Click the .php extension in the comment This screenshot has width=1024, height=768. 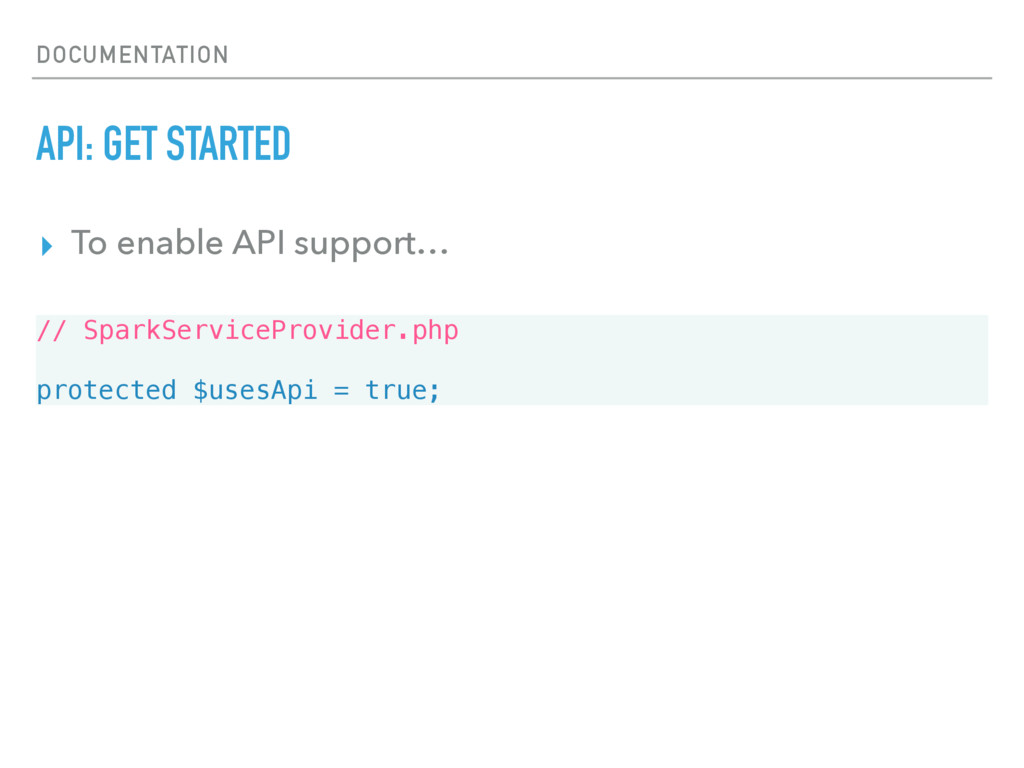428,332
